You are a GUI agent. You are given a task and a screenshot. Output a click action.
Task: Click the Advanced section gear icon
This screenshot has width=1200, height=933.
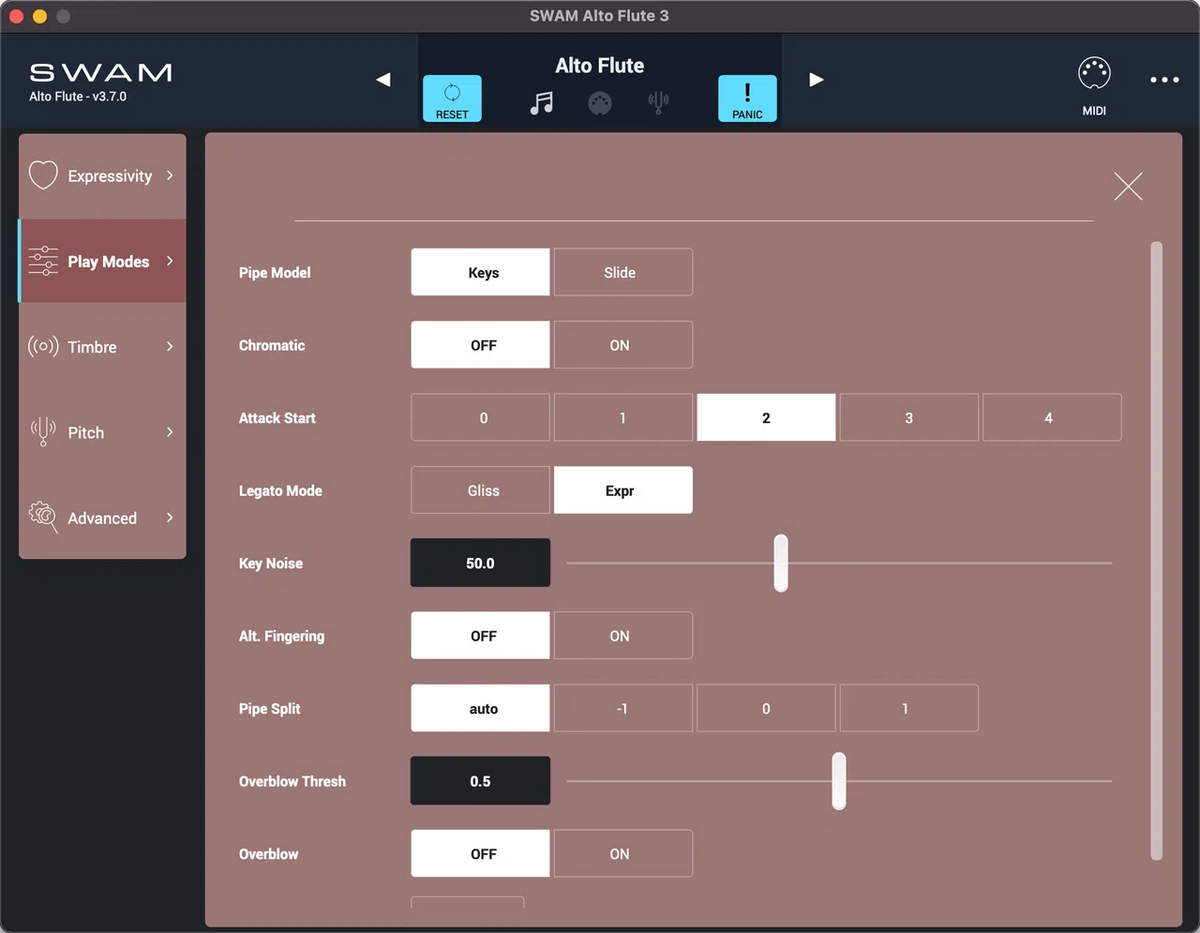42,518
